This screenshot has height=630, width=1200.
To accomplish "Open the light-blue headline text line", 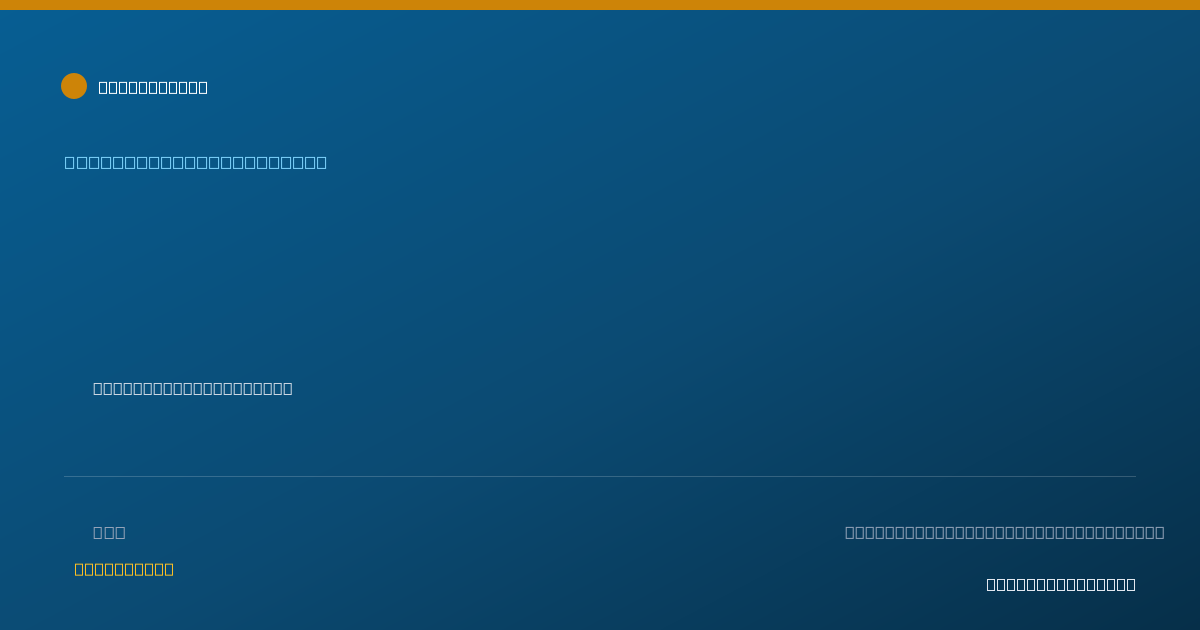I will 196,162.
